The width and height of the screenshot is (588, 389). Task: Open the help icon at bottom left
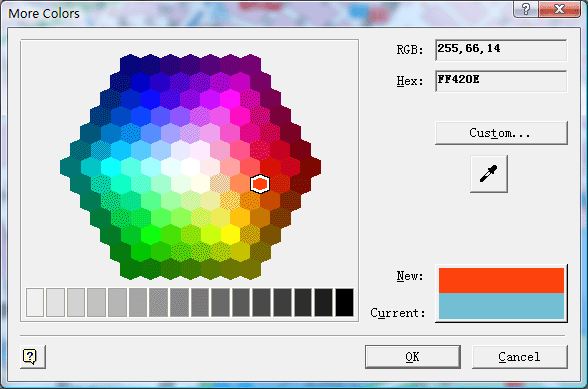click(x=33, y=356)
